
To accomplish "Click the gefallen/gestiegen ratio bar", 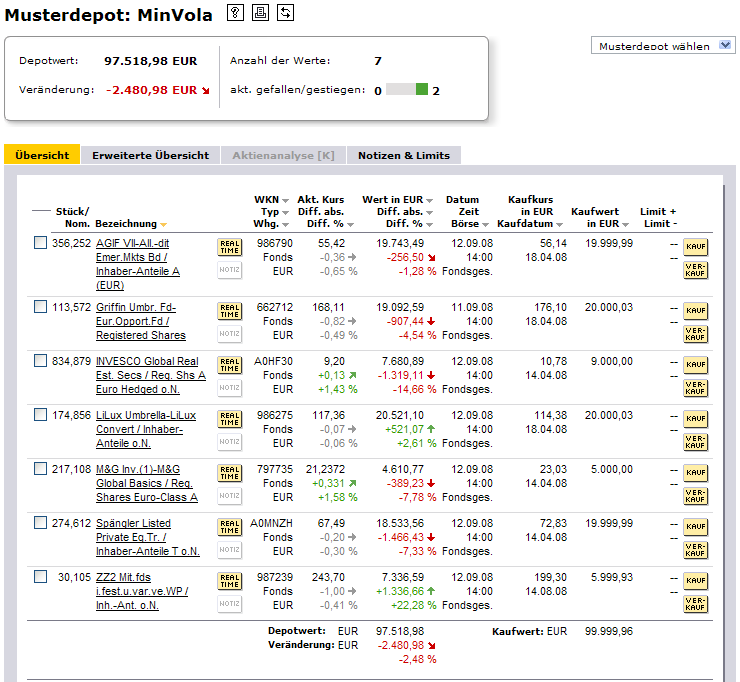I will point(406,90).
